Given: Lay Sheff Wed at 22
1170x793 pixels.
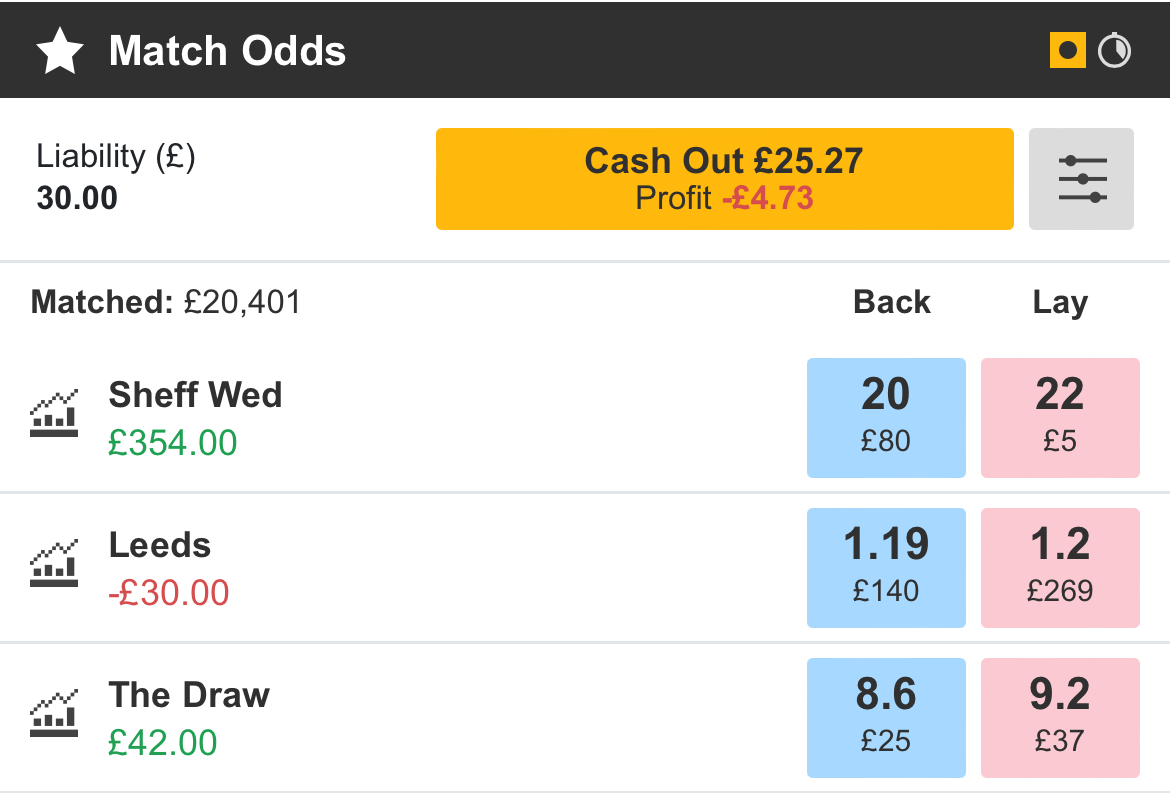Looking at the screenshot, I should tap(1060, 418).
